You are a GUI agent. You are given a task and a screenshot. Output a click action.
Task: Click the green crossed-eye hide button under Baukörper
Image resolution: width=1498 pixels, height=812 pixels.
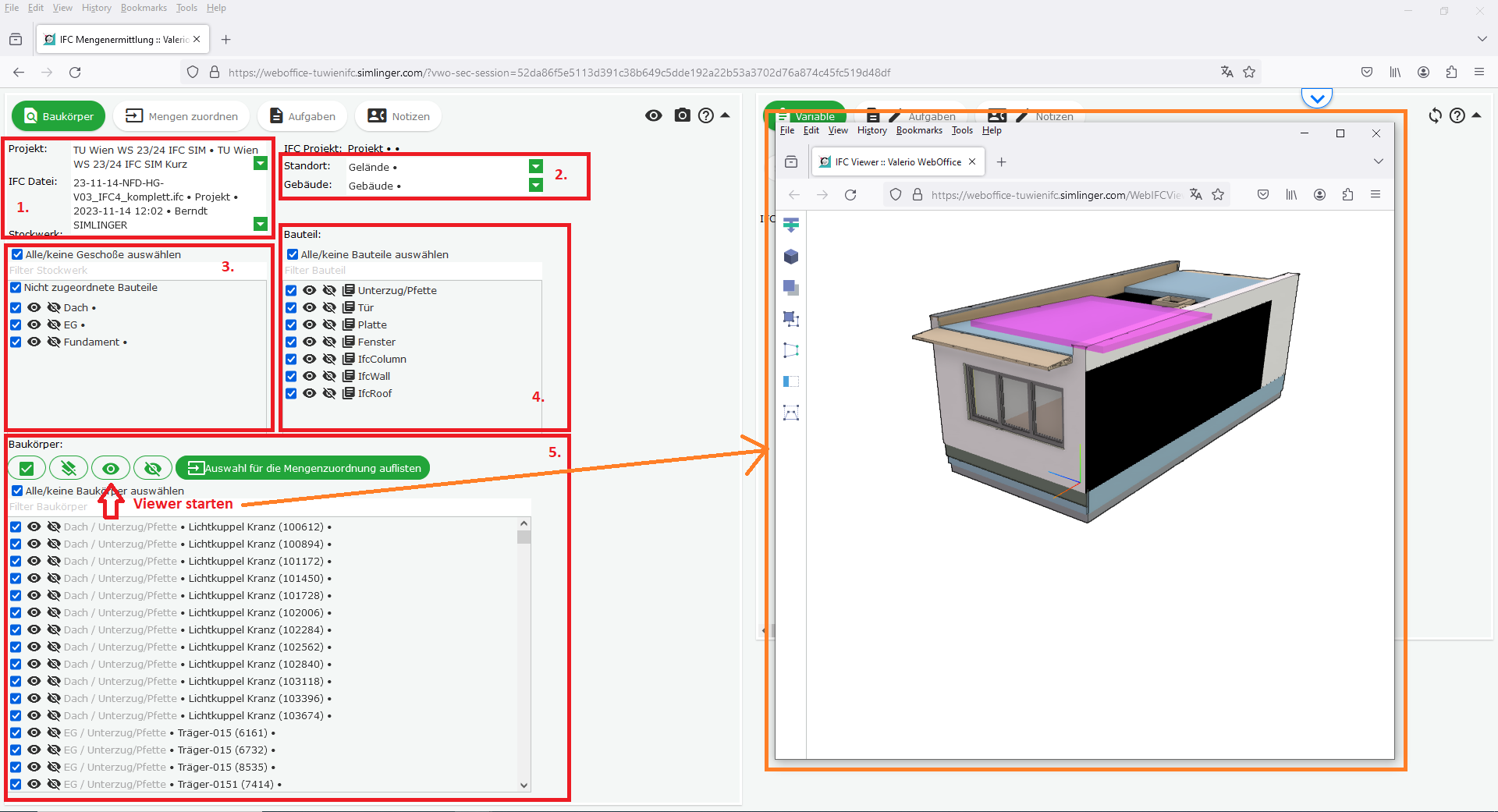[153, 468]
